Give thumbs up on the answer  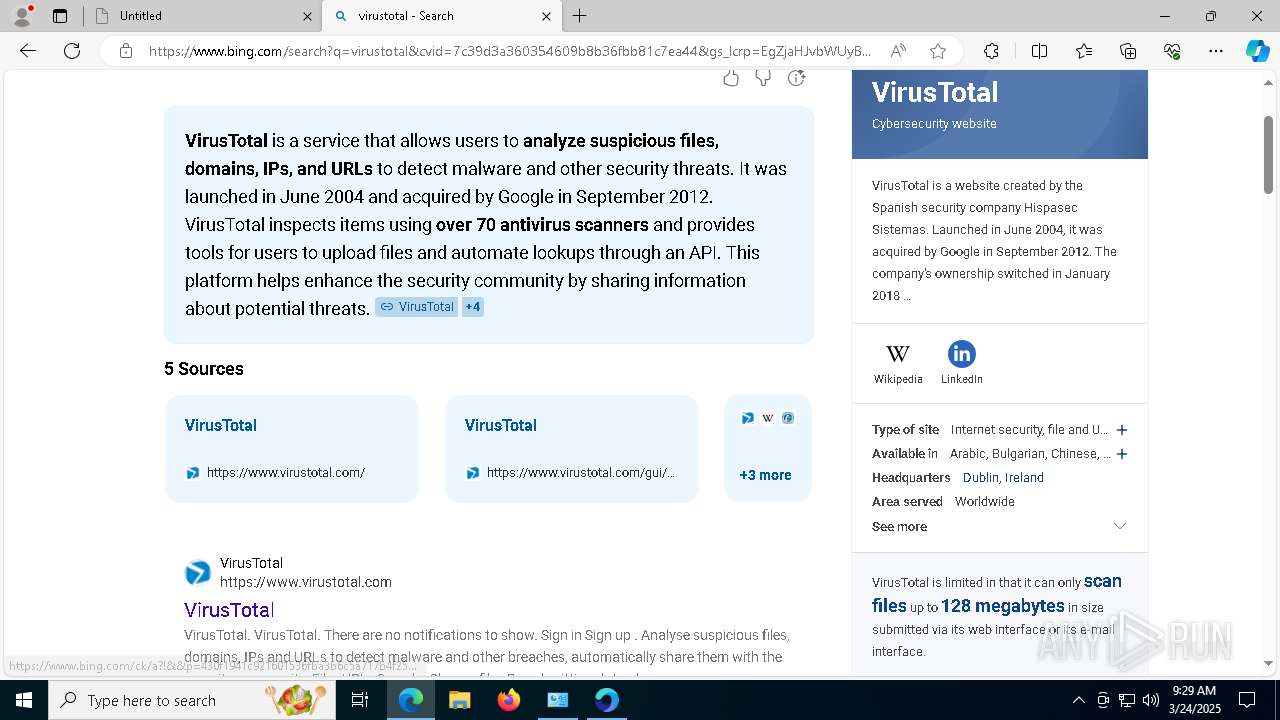(x=731, y=78)
